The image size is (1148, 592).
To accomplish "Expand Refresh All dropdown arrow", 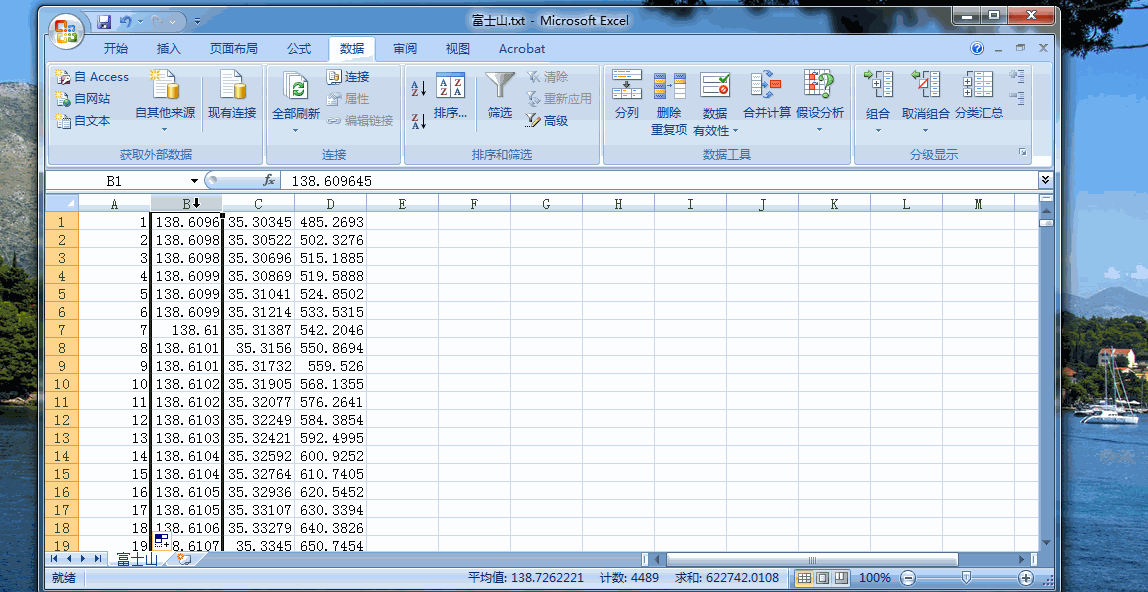I will click(296, 130).
